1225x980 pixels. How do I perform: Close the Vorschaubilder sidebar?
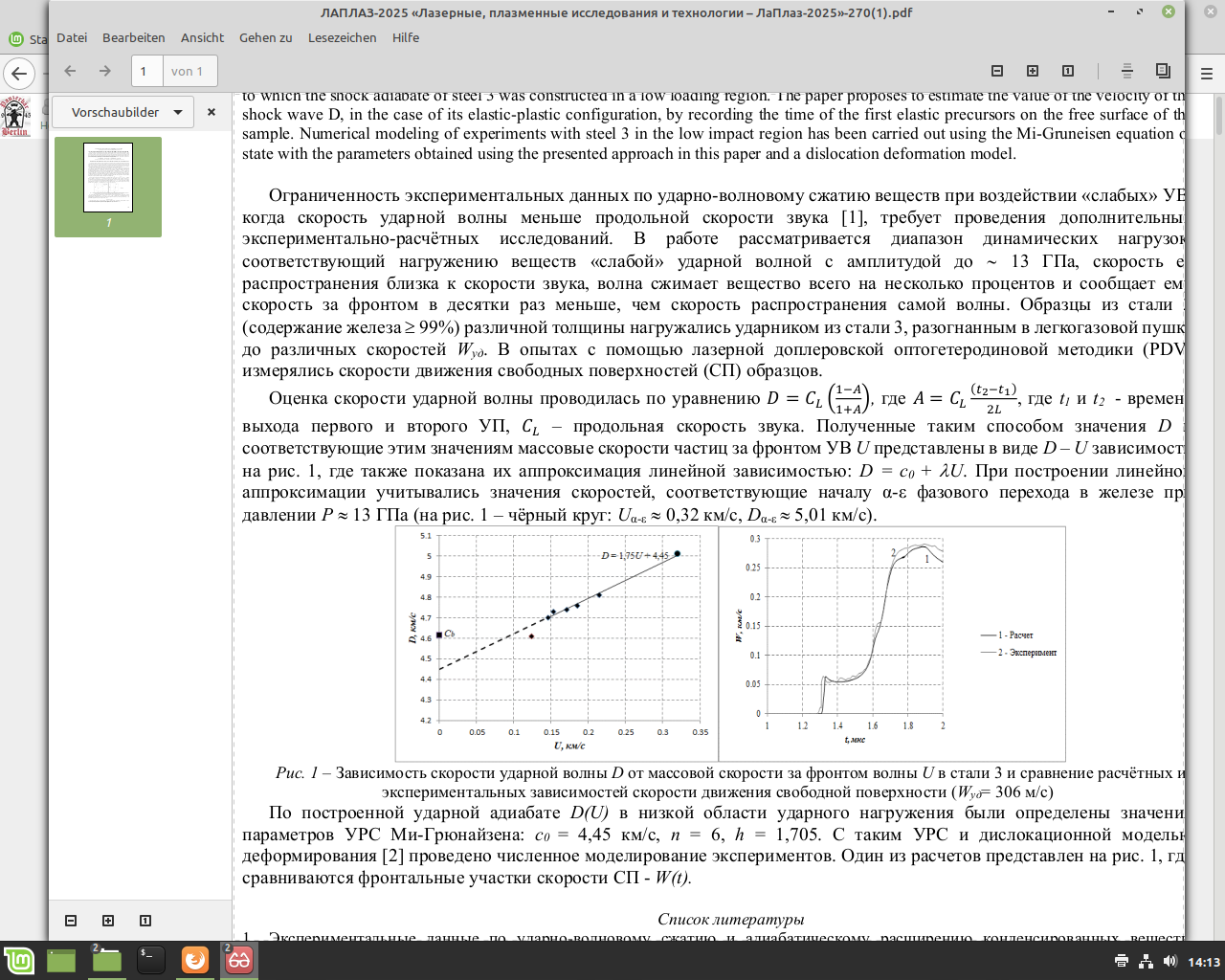tap(212, 112)
